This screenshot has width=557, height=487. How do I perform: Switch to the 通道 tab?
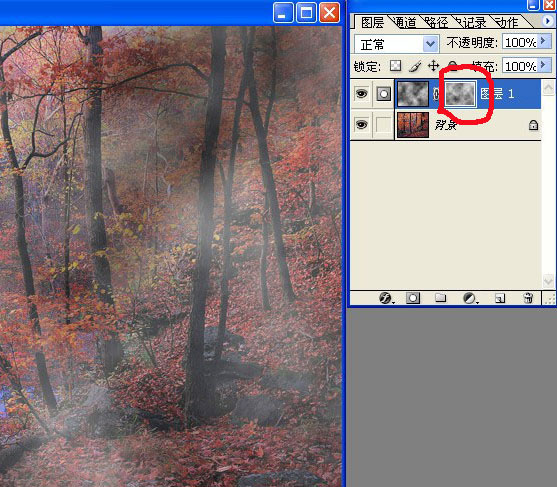point(405,22)
